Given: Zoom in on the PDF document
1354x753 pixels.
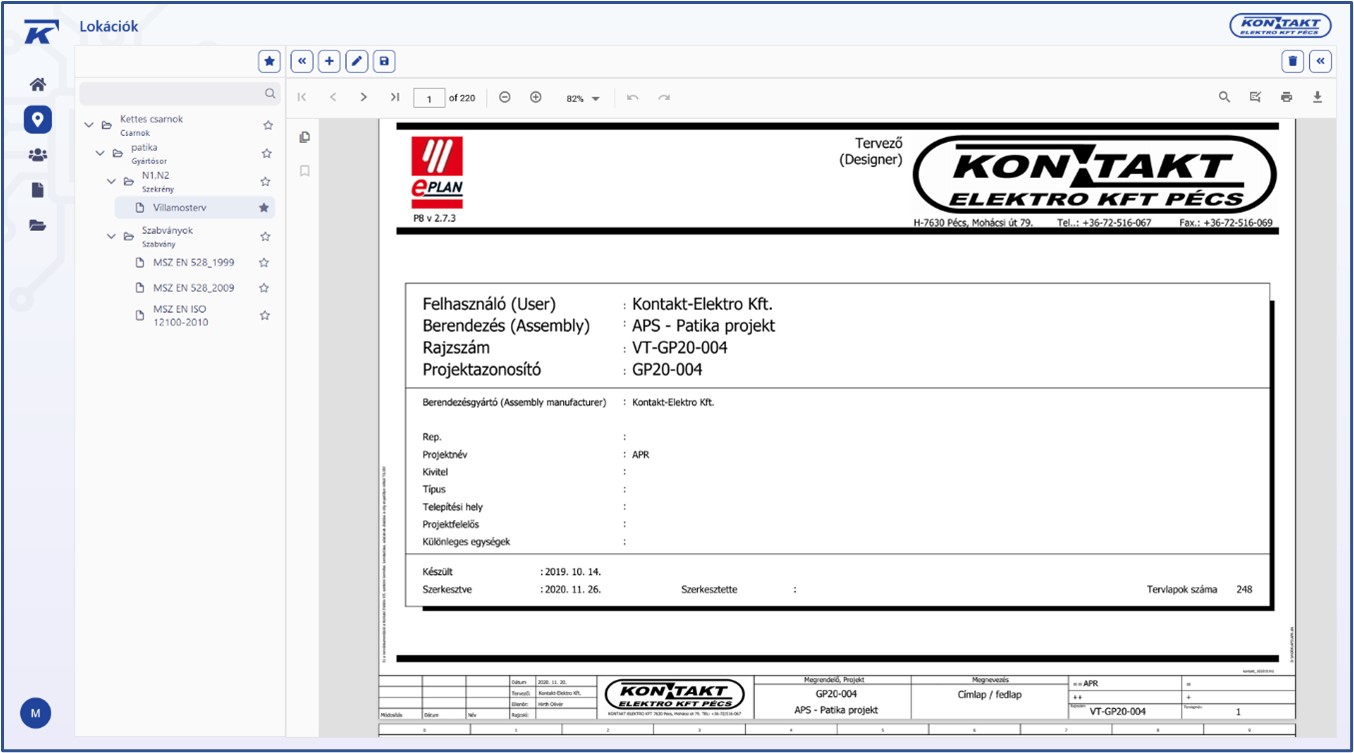Looking at the screenshot, I should (536, 97).
